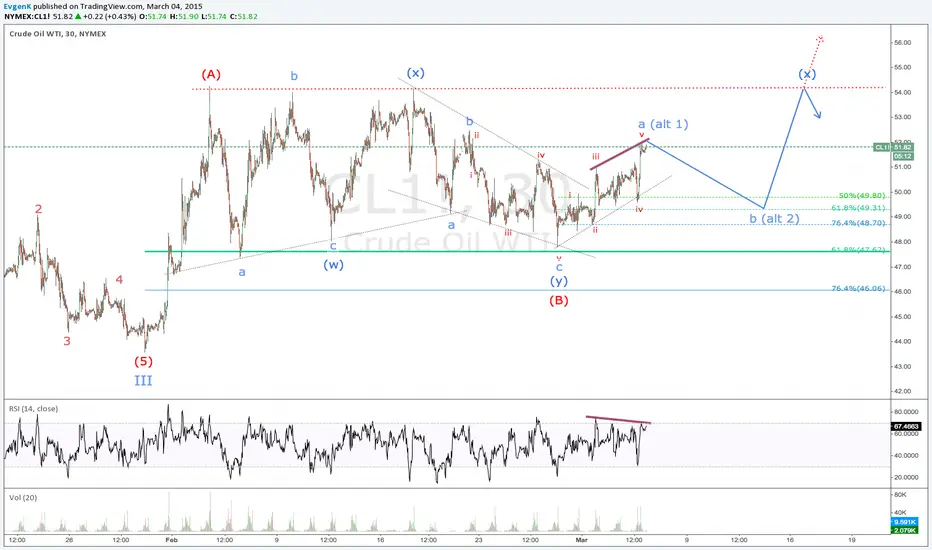Click the '23' date on time axis
Image resolution: width=932 pixels, height=550 pixels.
coord(478,540)
